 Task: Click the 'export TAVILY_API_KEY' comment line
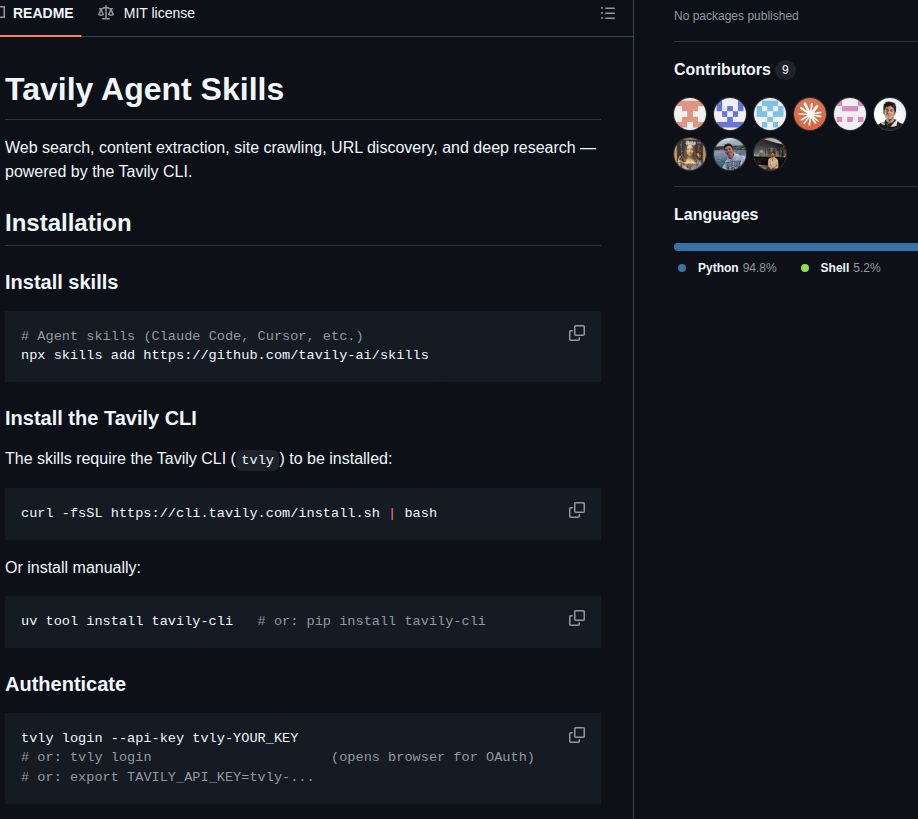click(167, 777)
